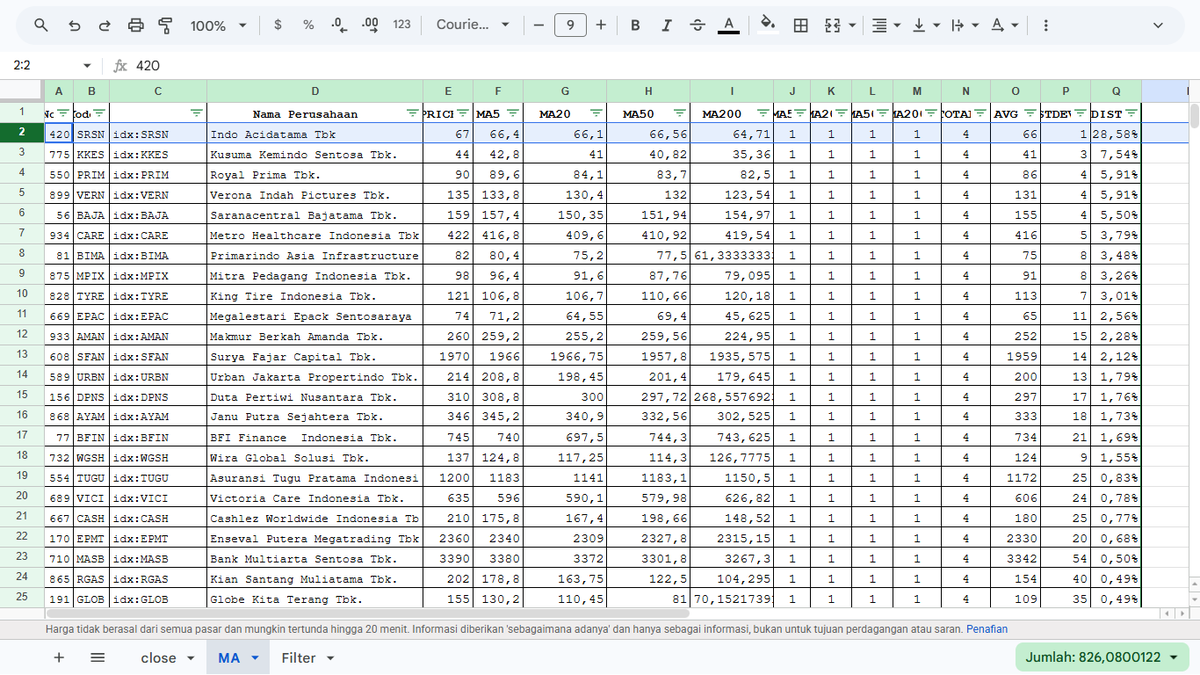The image size is (1200, 675).
Task: Open the name box dropdown arrow
Action: [x=87, y=66]
